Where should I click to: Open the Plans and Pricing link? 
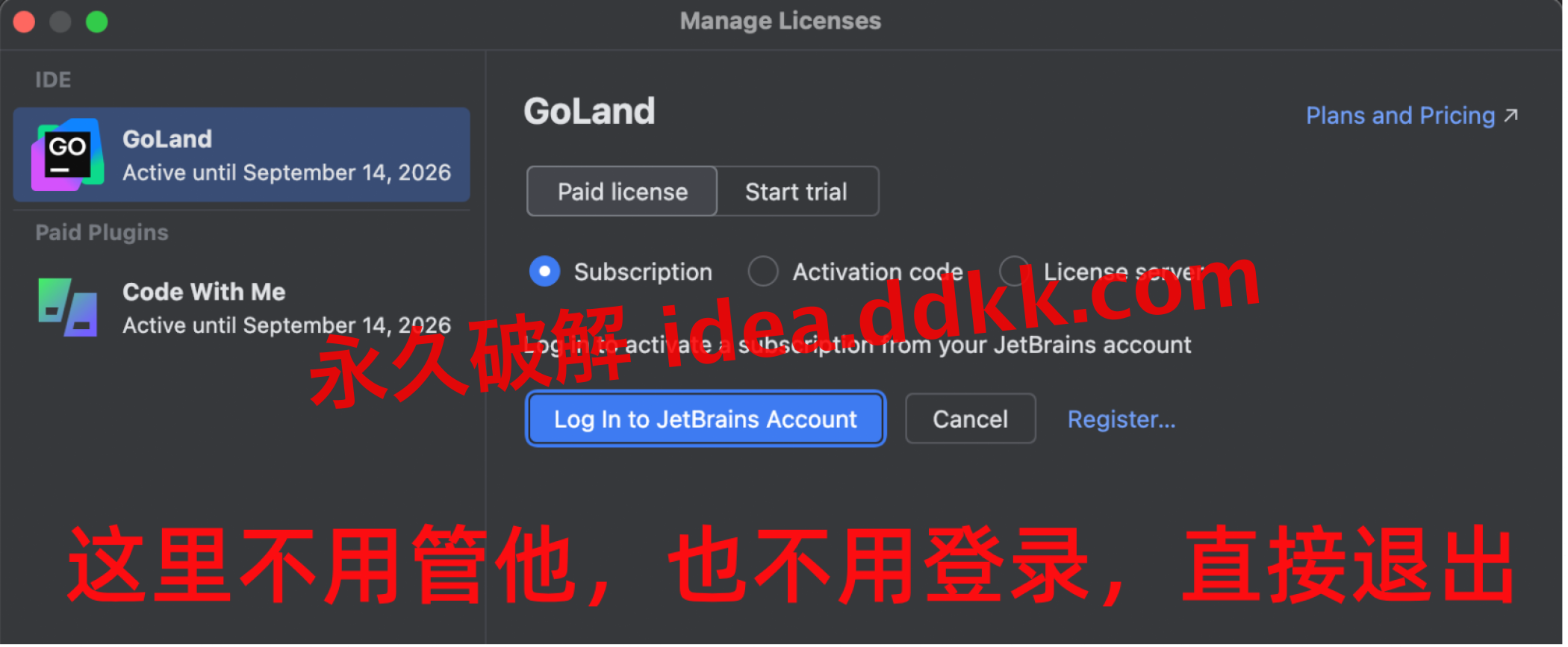pos(1401,116)
